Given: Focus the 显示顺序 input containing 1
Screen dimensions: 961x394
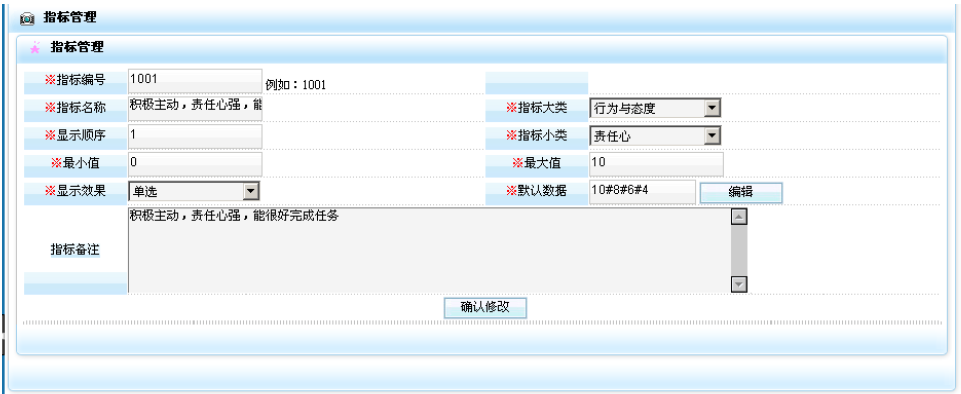Looking at the screenshot, I should point(195,136).
